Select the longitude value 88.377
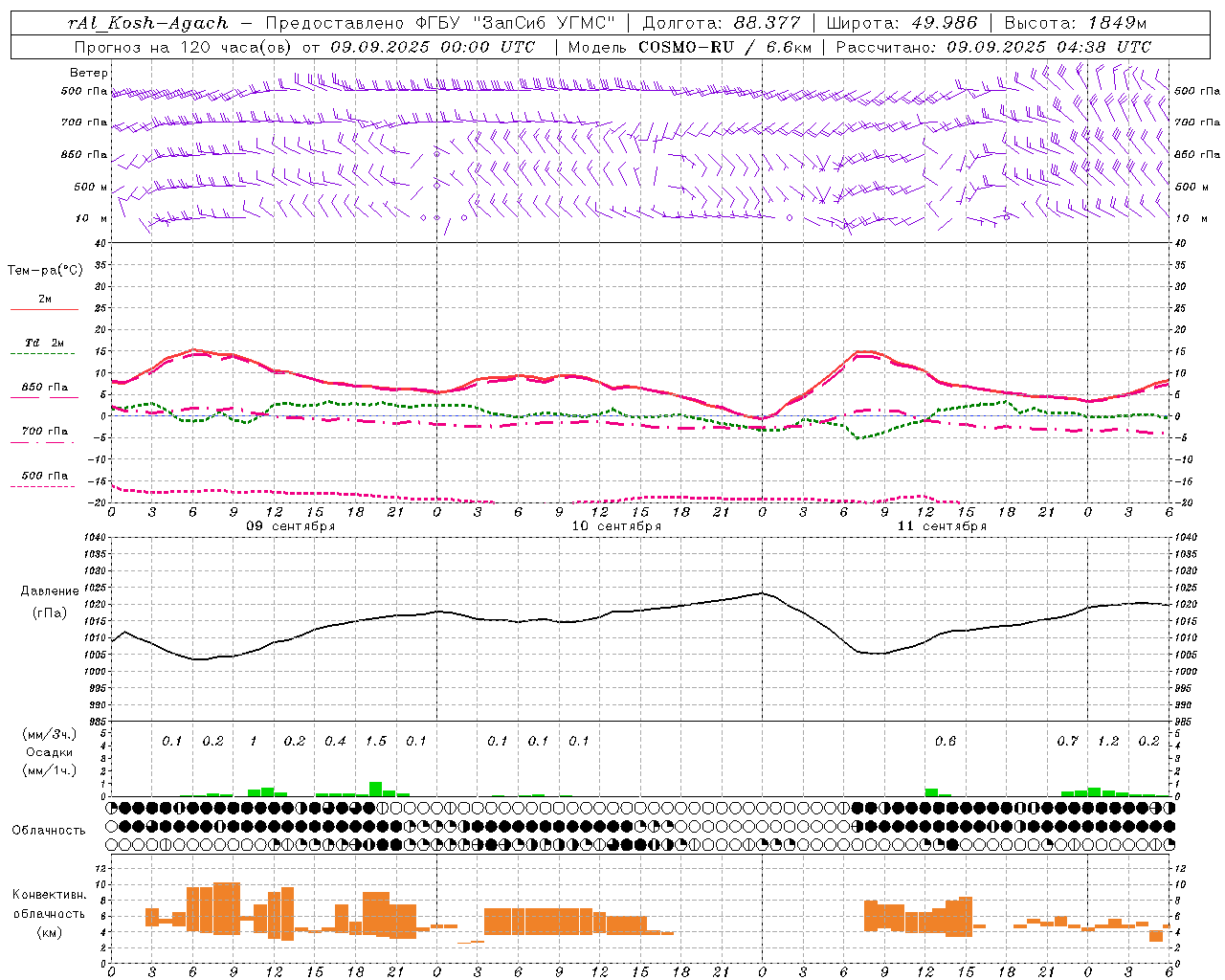Viewport: 1225px width, 980px height. point(768,23)
